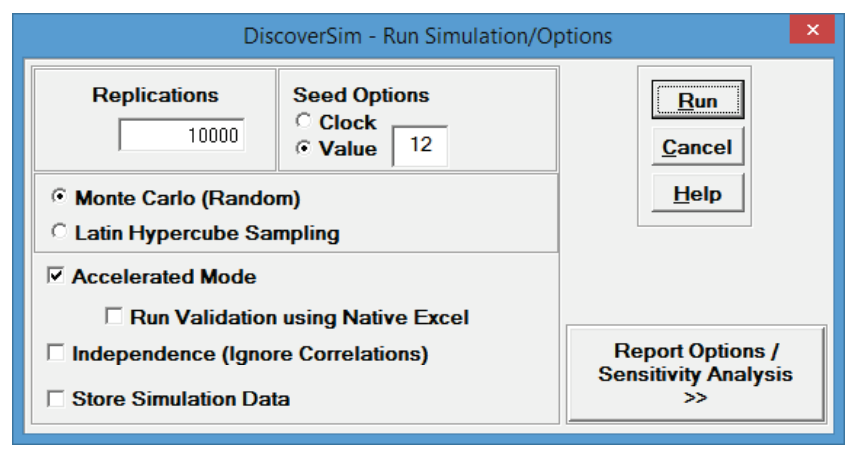Select the Value seed option
This screenshot has width=856, height=454.
click(x=303, y=149)
